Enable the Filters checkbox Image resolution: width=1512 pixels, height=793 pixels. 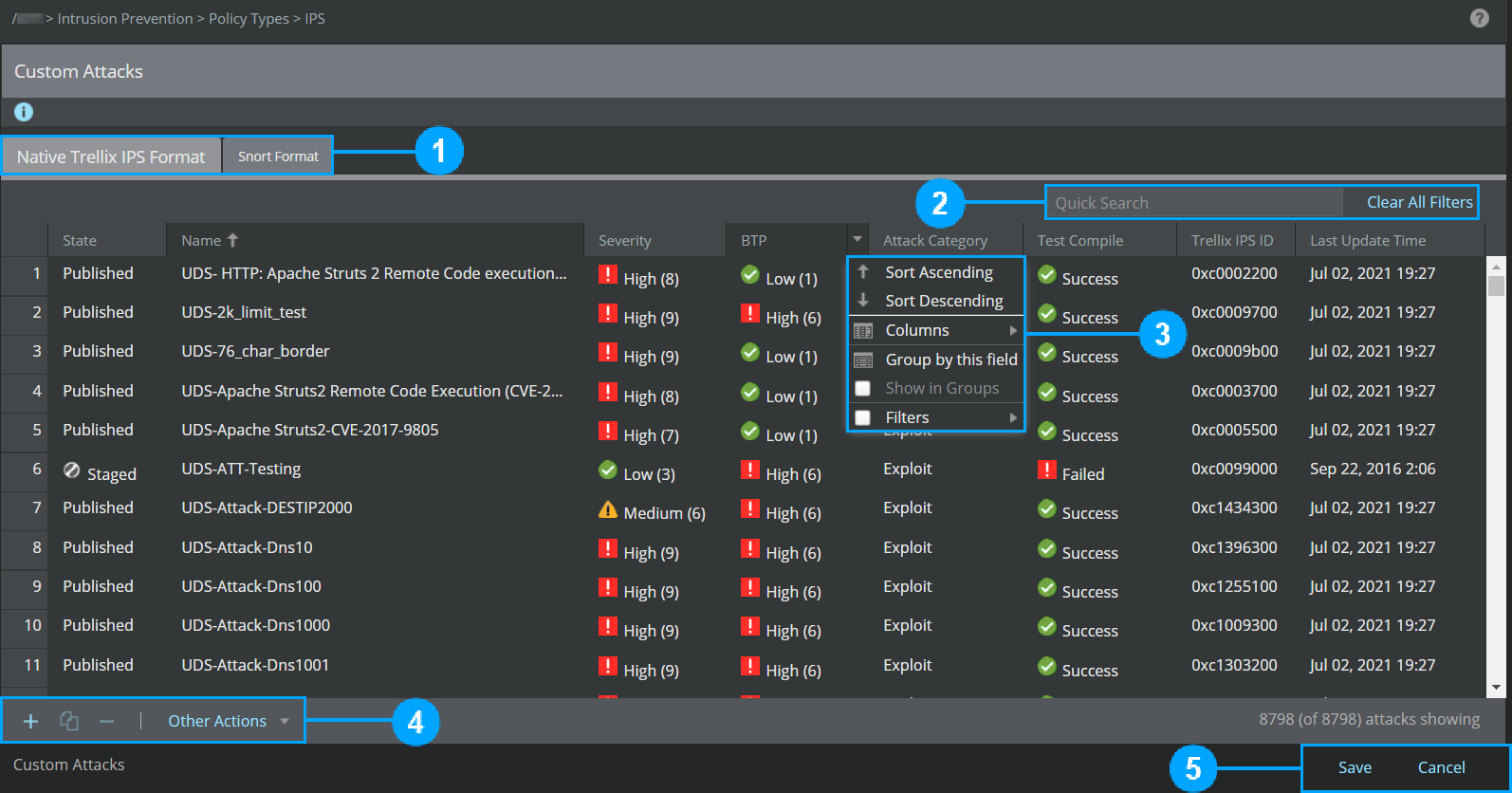coord(863,417)
